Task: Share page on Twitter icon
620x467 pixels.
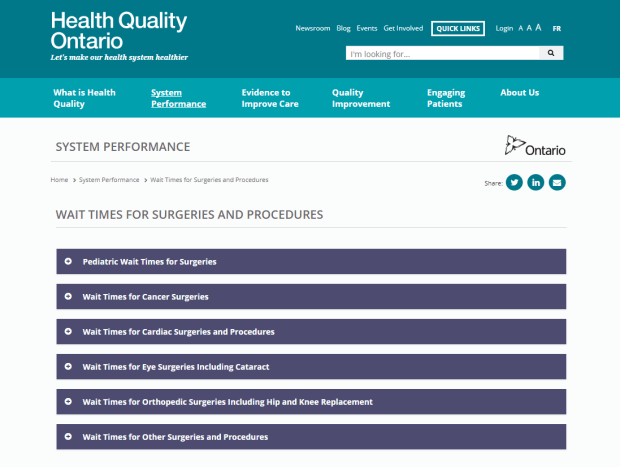Action: coord(514,182)
